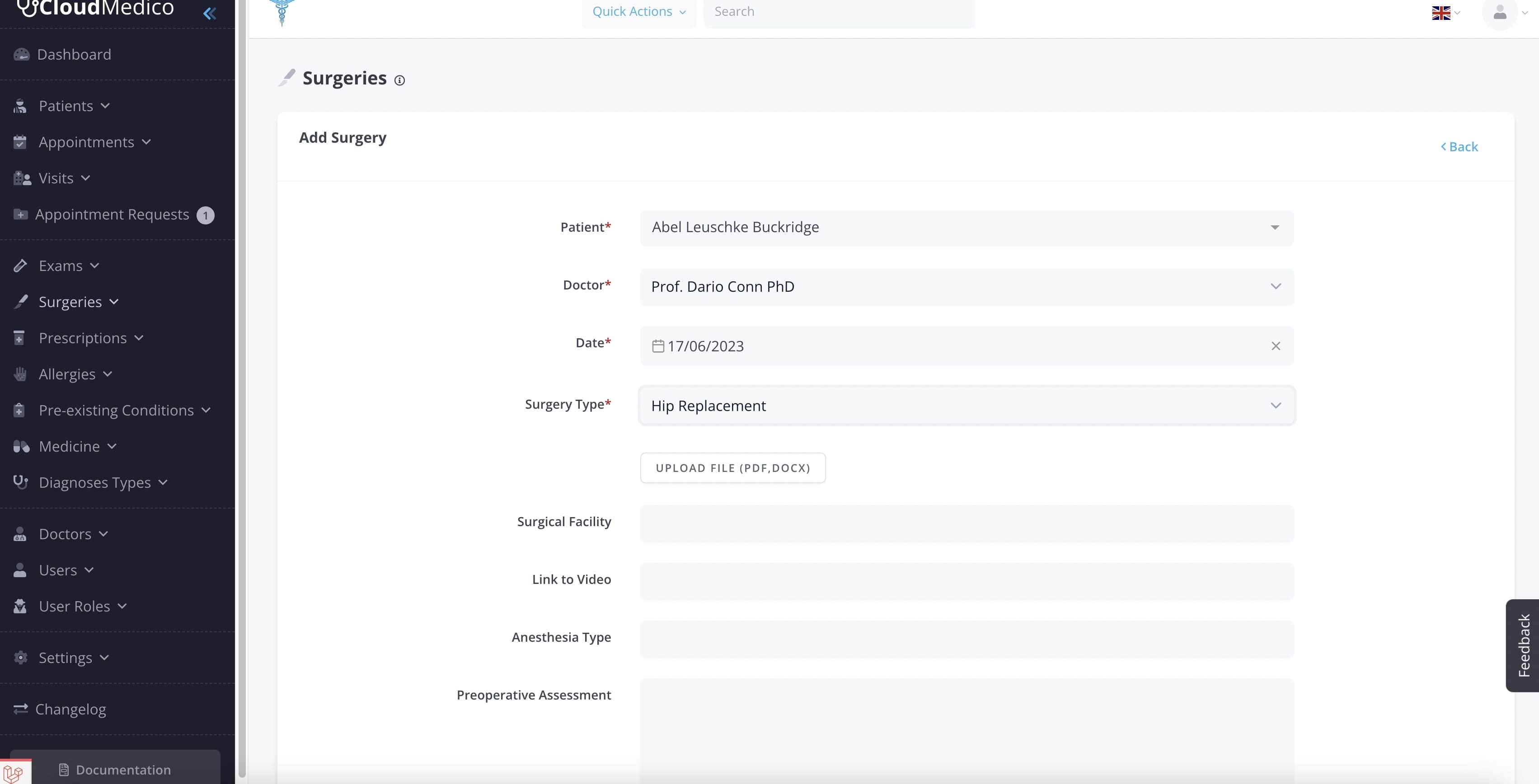Click the Allergies hand icon

click(20, 374)
